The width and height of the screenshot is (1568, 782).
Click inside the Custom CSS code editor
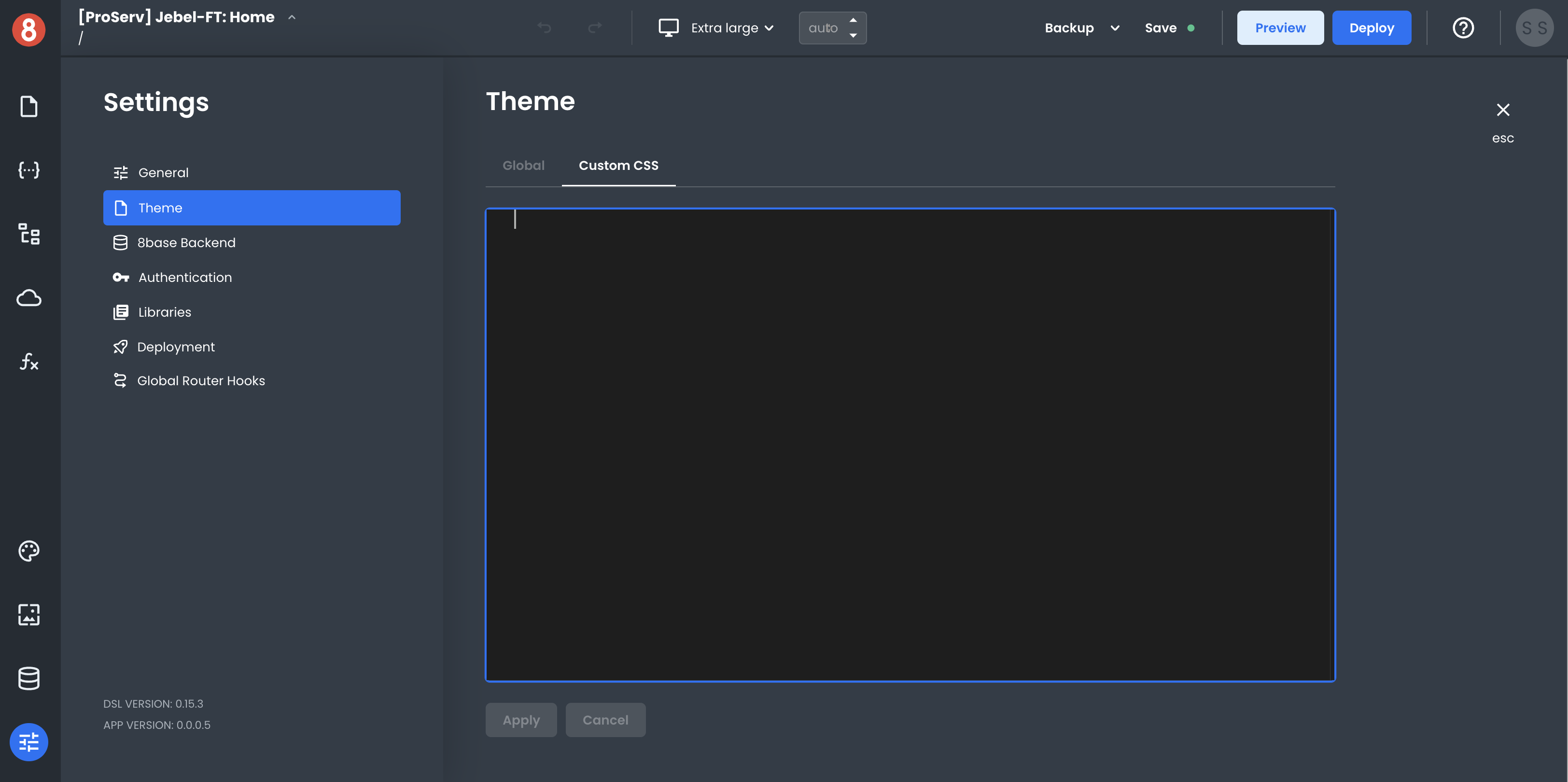[x=910, y=444]
